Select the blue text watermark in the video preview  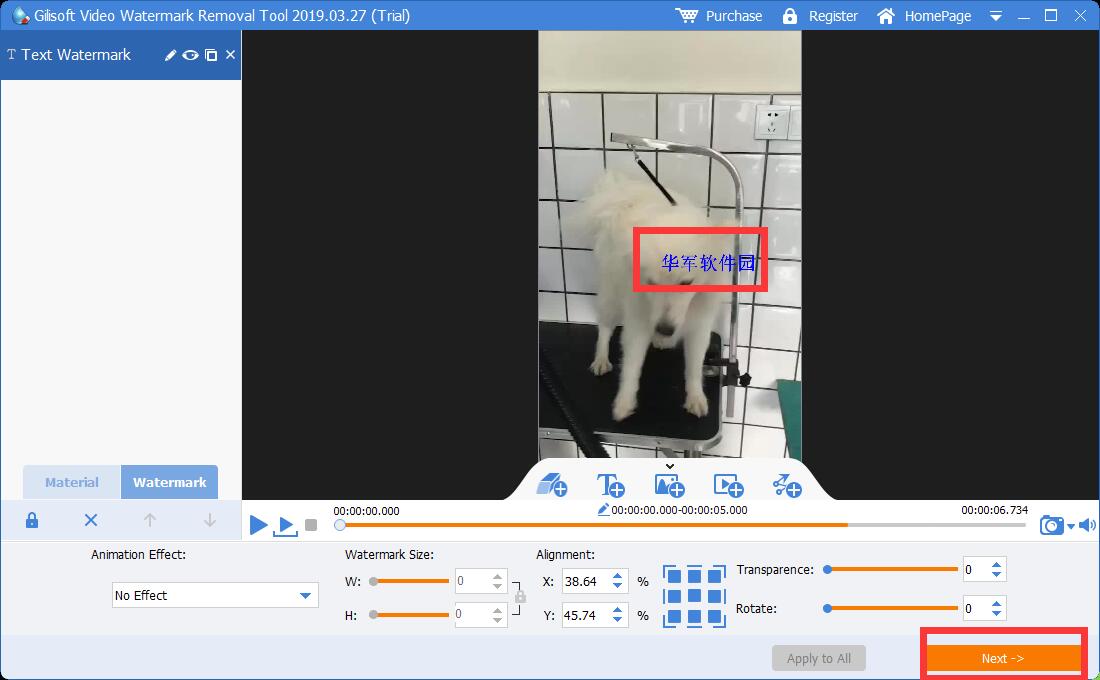click(708, 262)
